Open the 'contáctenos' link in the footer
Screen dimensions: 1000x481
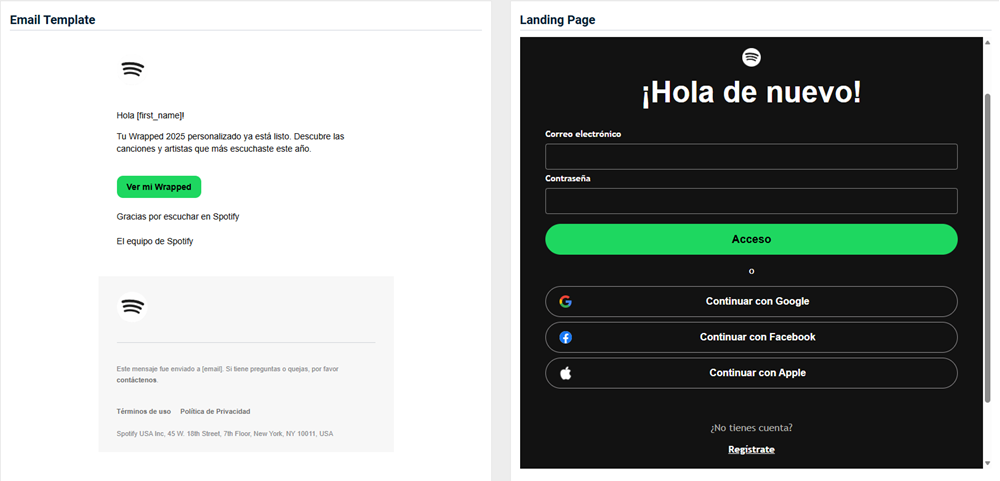coord(136,380)
